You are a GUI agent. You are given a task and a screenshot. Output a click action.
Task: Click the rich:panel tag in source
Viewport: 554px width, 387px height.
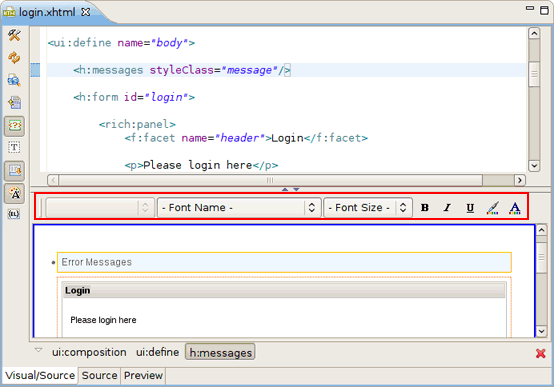coord(137,124)
